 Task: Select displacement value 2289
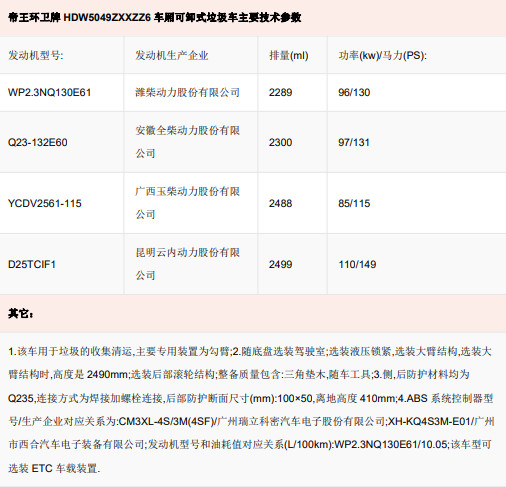(x=280, y=92)
